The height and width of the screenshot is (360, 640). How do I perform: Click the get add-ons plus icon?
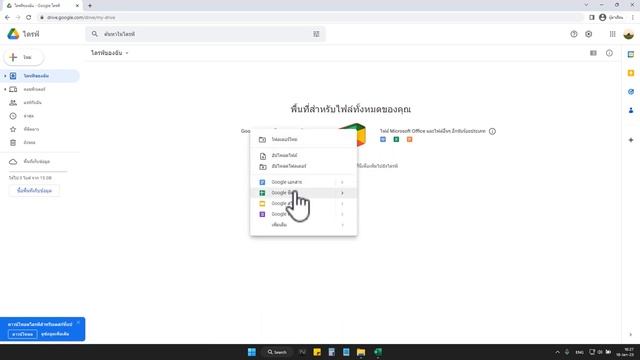click(x=631, y=140)
